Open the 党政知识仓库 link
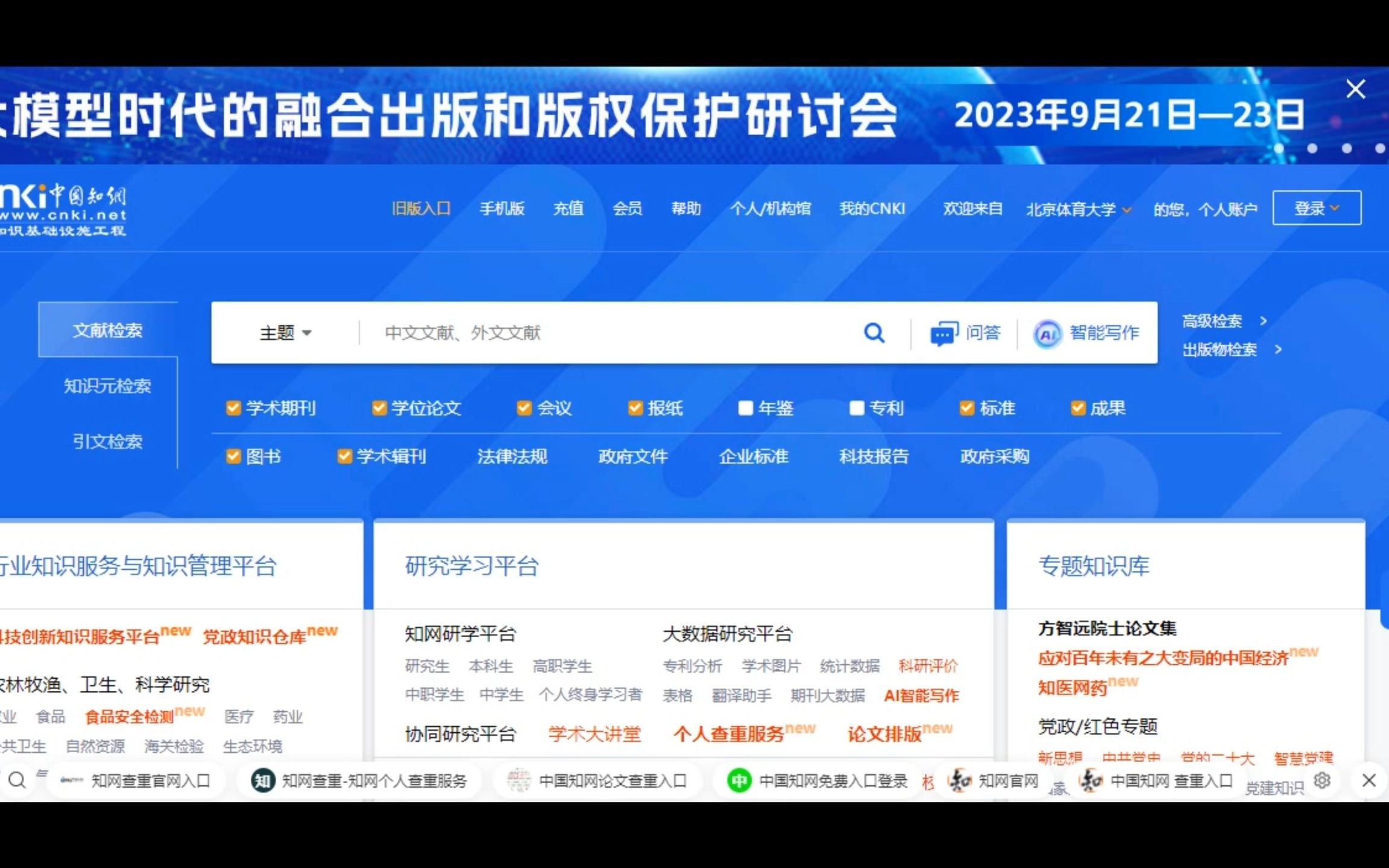The image size is (1389, 868). coord(254,637)
